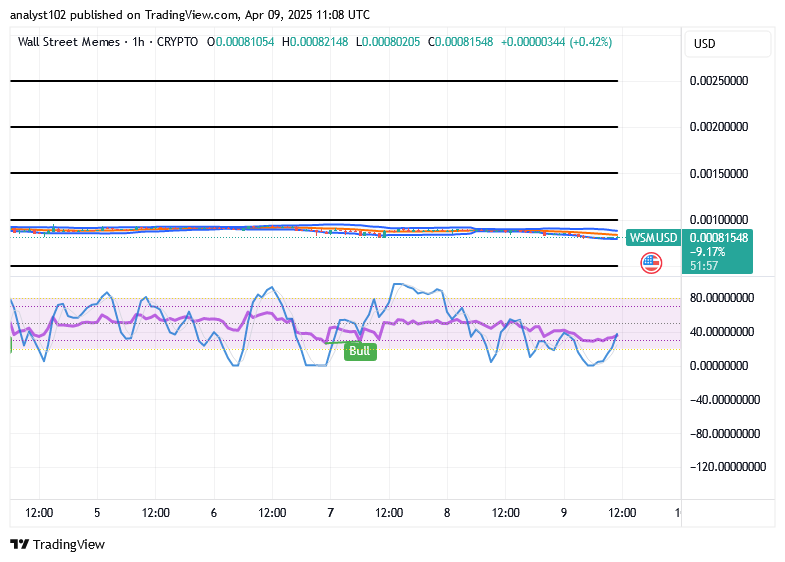Click the horizontal line at 0.0015
Viewport: 785px width, 562px height.
pyautogui.click(x=314, y=173)
